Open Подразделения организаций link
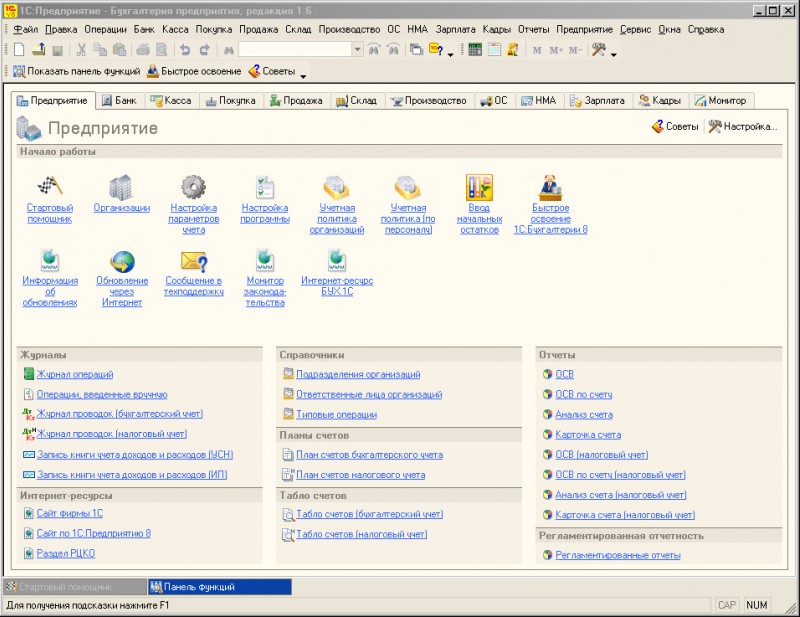Screen dimensions: 800x617 358,374
